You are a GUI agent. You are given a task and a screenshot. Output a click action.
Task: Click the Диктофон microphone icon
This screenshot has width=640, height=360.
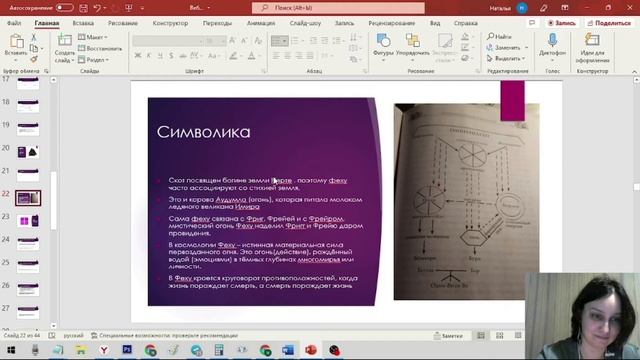(552, 41)
